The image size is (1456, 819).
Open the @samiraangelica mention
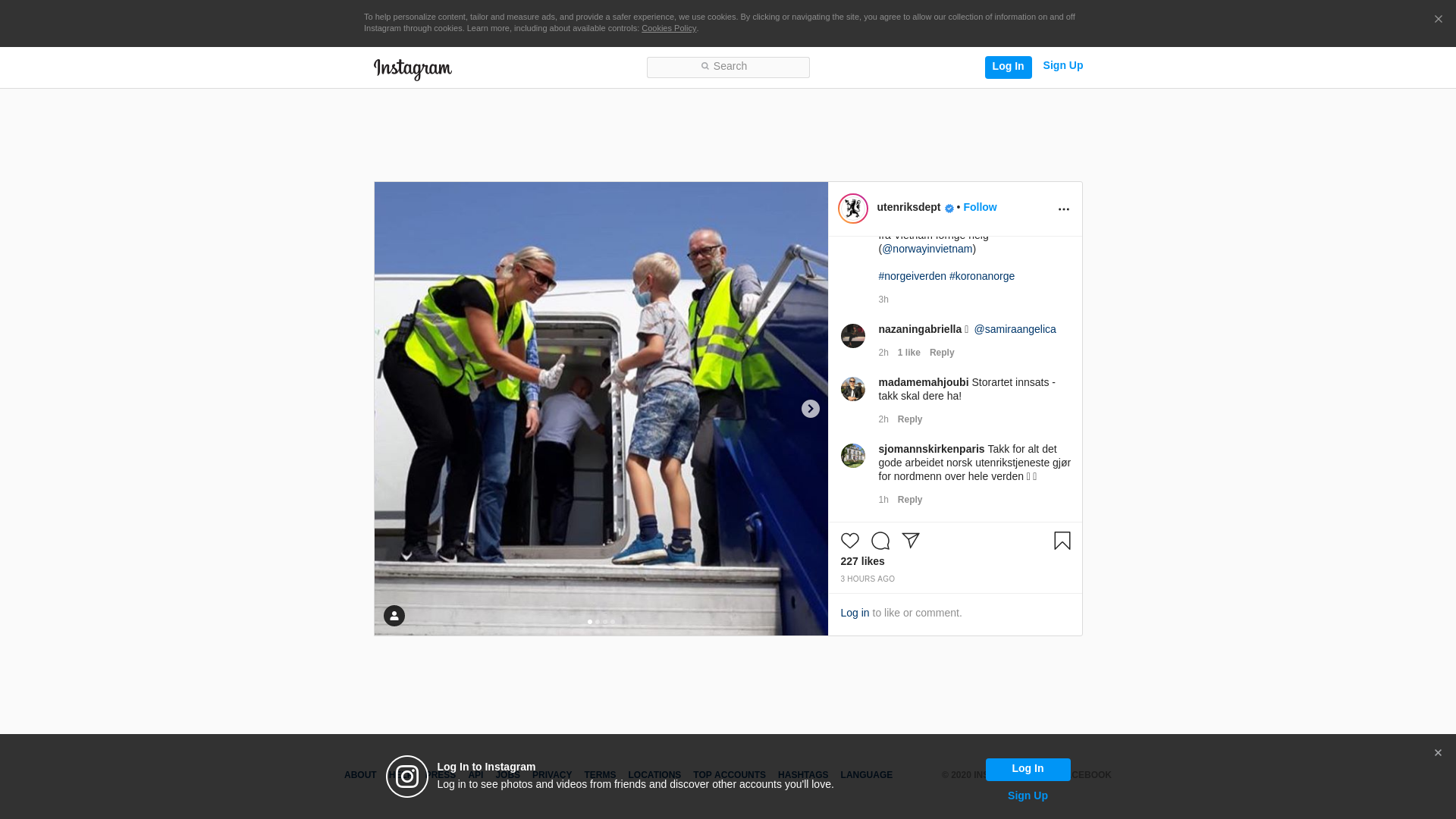(1015, 329)
